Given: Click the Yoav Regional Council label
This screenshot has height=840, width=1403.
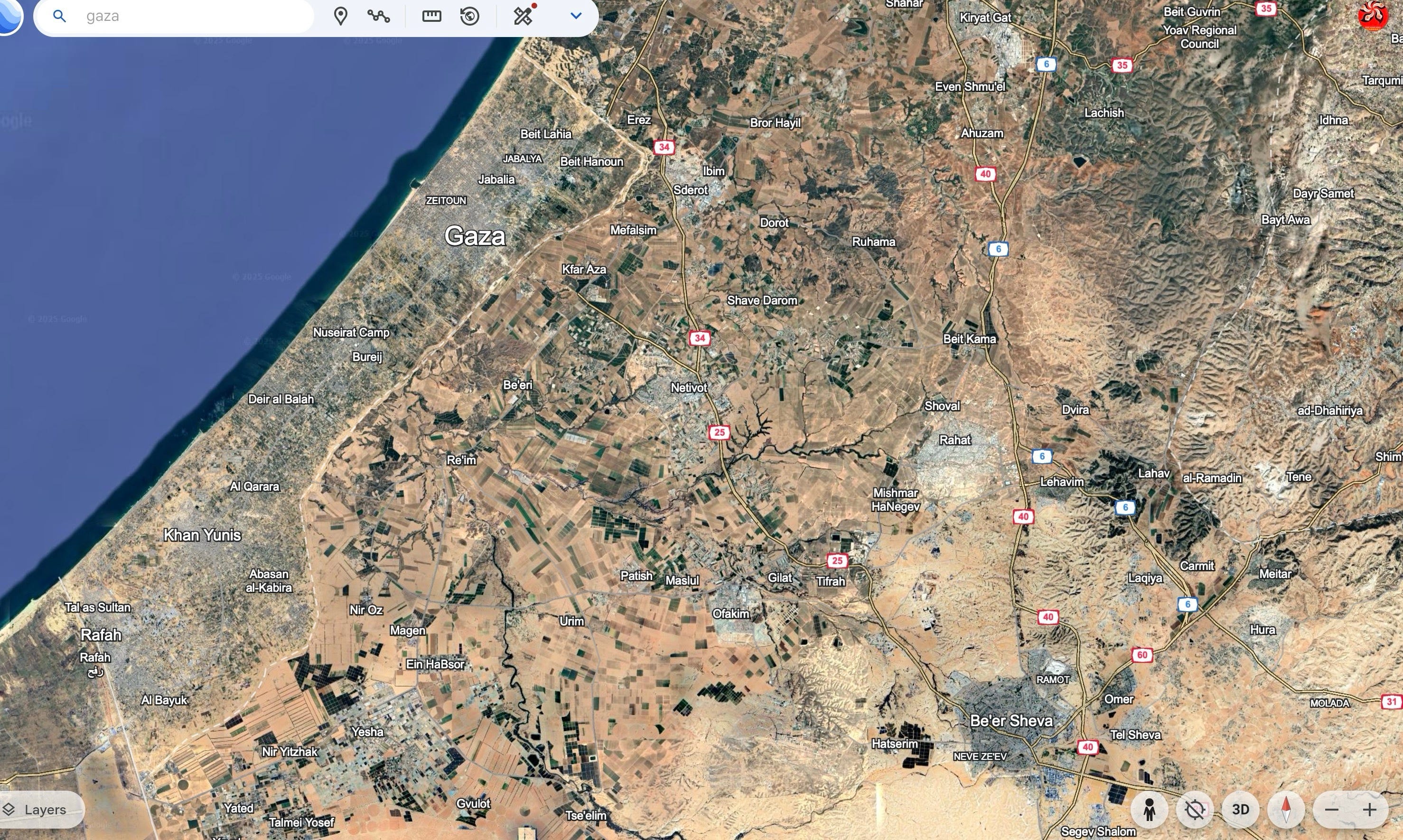Looking at the screenshot, I should click(1199, 37).
